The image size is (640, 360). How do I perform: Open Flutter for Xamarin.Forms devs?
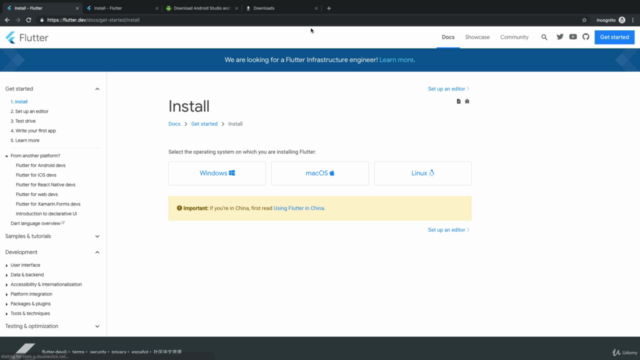[x=48, y=204]
